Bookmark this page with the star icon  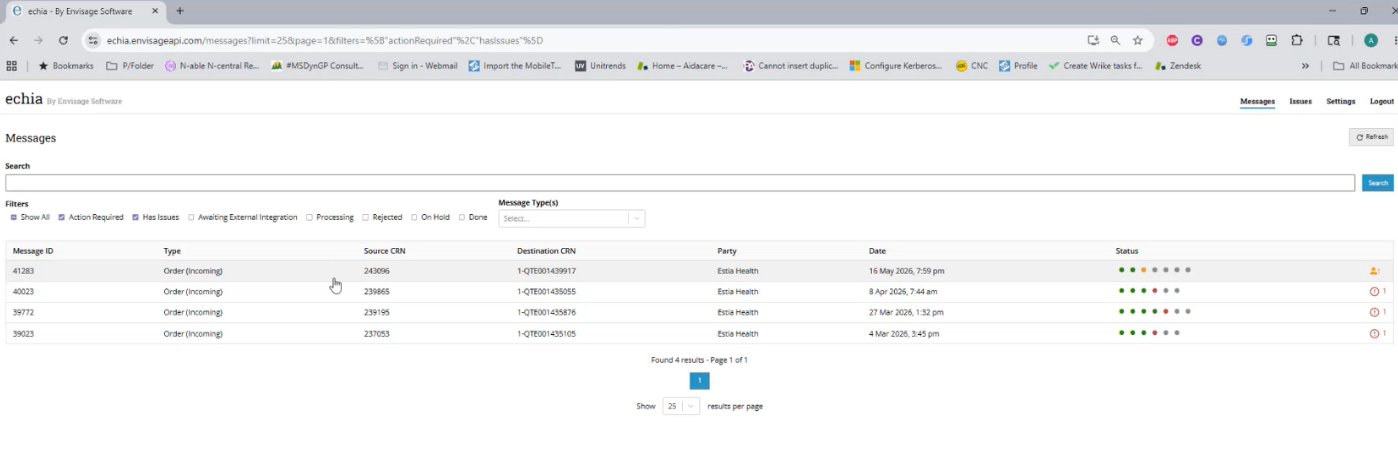click(1138, 40)
